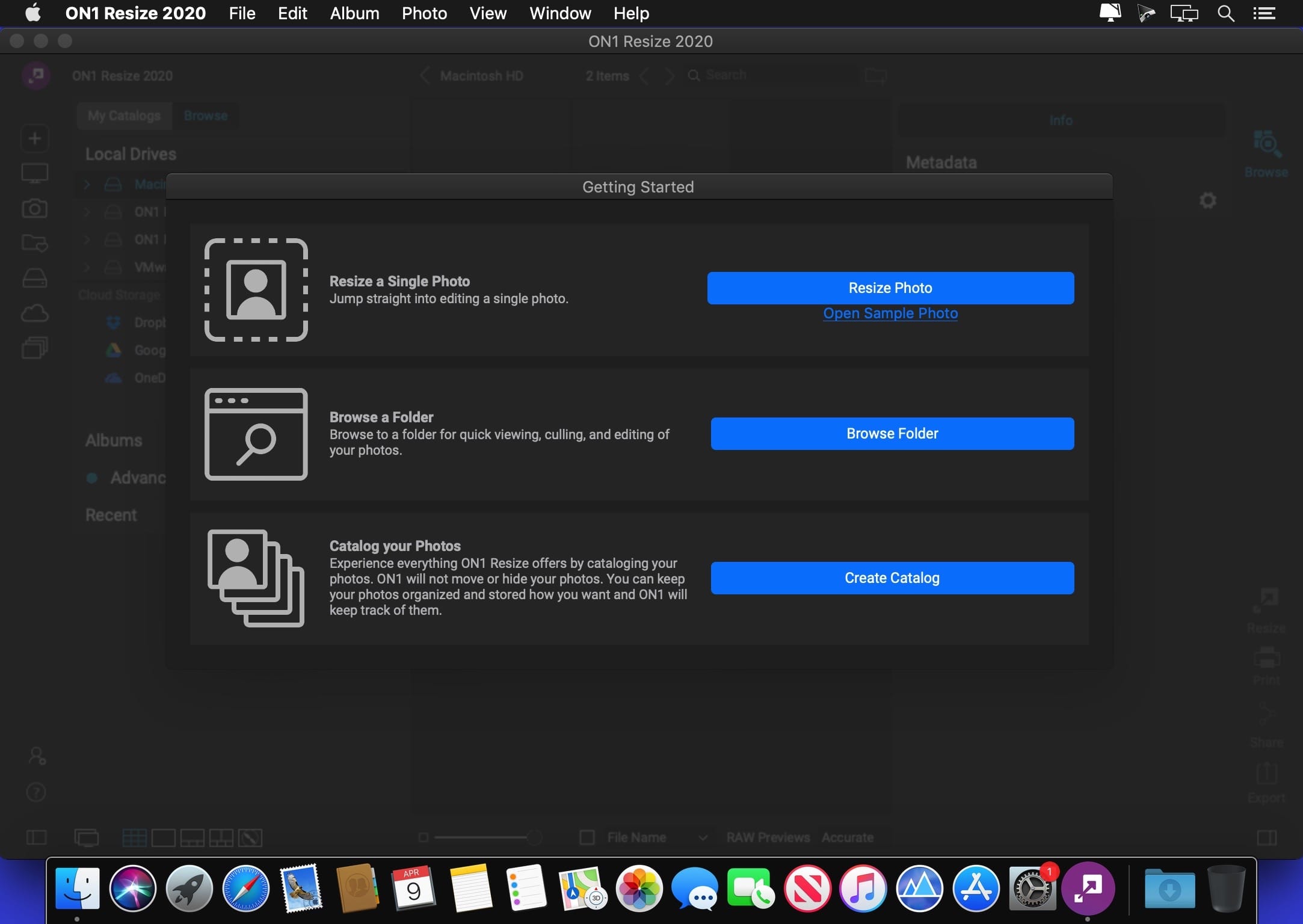Image resolution: width=1303 pixels, height=924 pixels.
Task: Go back with the Macintosh HD back arrow
Action: (x=425, y=76)
